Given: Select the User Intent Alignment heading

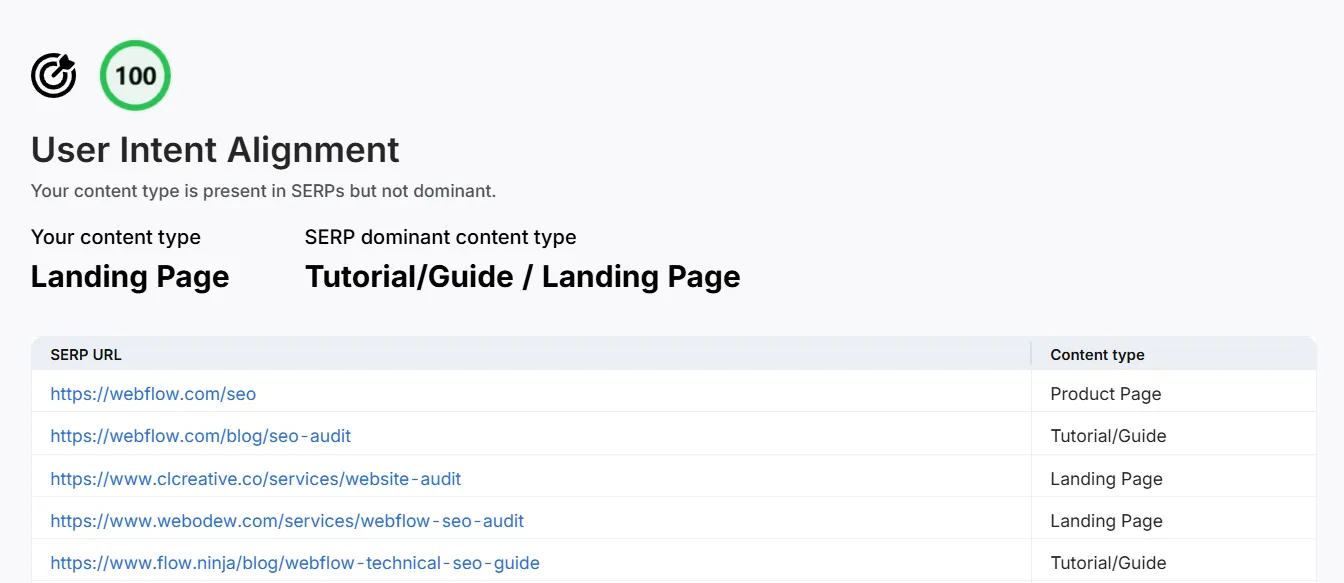Looking at the screenshot, I should pos(214,149).
